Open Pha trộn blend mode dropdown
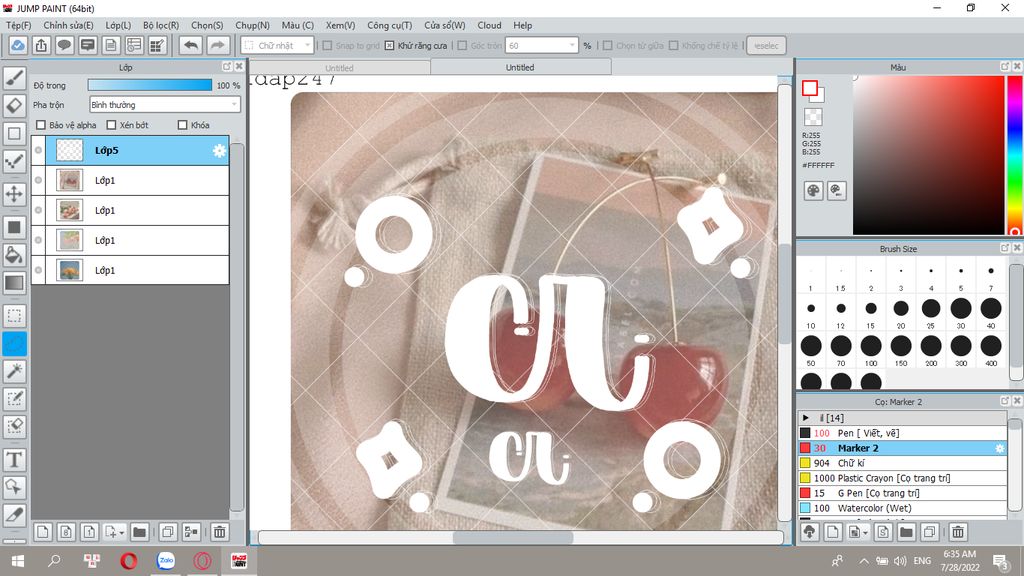1024x576 pixels. (x=165, y=104)
